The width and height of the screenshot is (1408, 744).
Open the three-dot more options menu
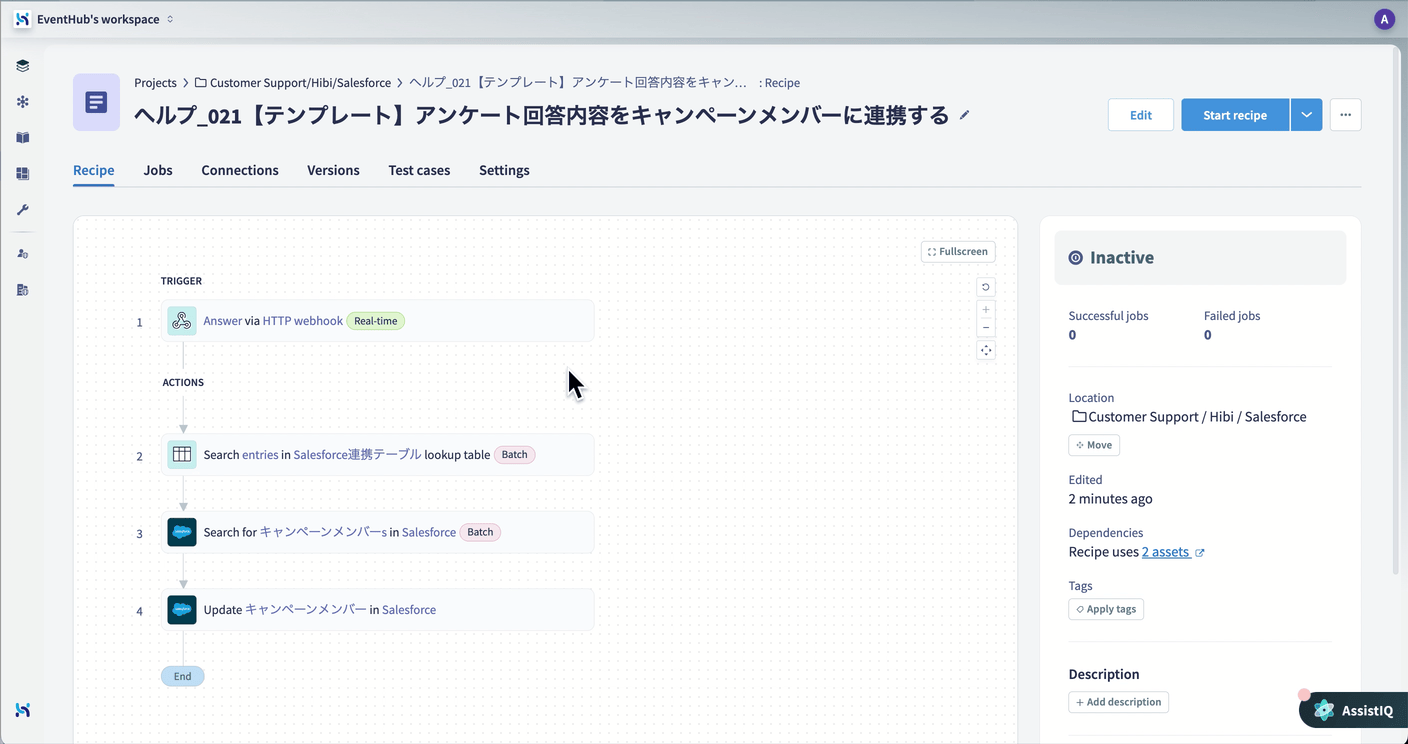tap(1345, 115)
